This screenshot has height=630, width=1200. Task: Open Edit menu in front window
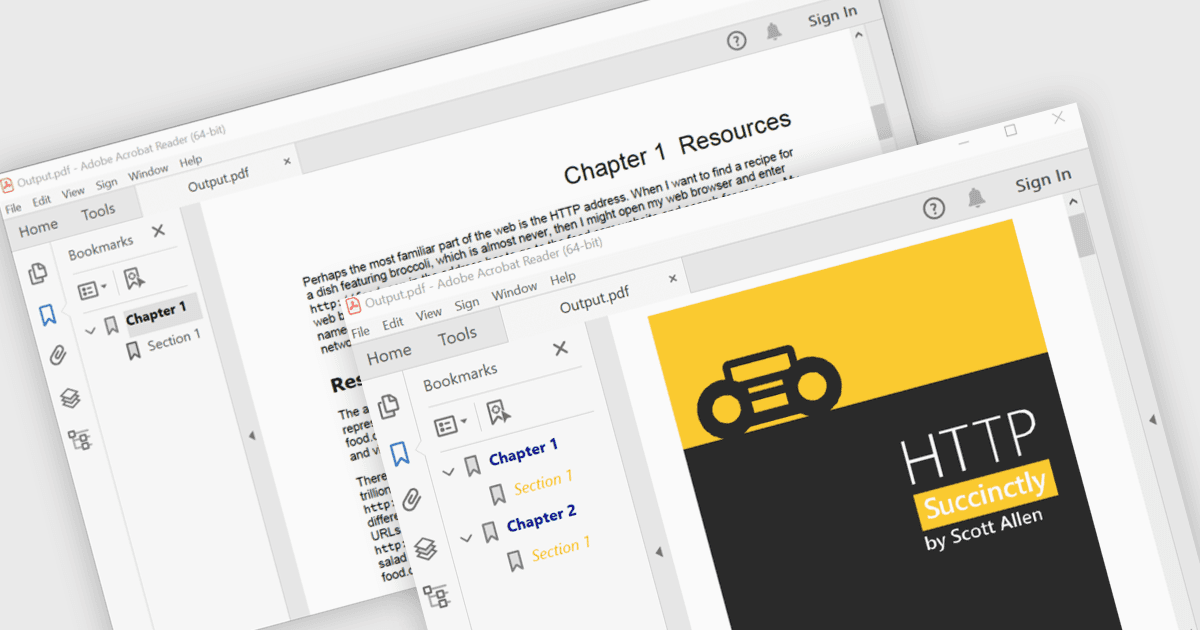[x=393, y=323]
